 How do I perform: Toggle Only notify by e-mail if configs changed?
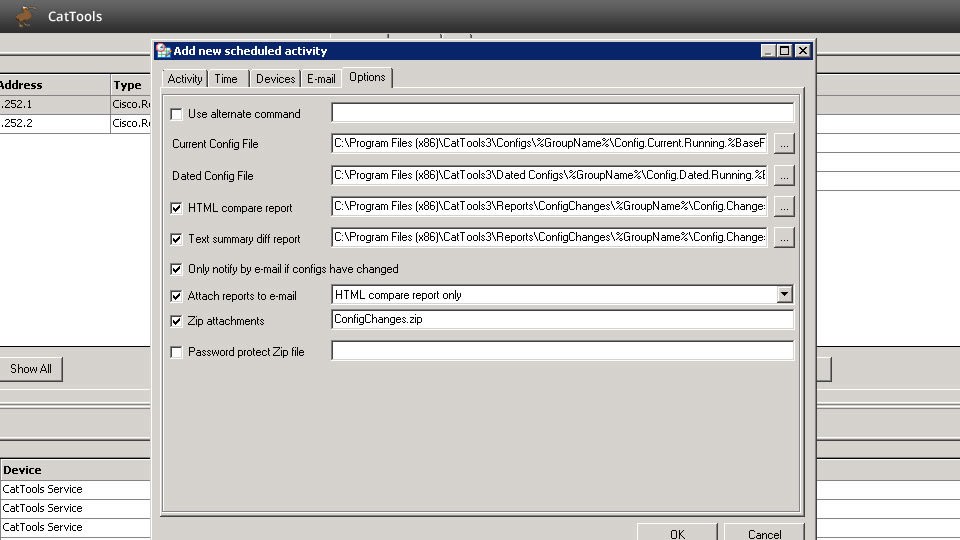[x=177, y=269]
